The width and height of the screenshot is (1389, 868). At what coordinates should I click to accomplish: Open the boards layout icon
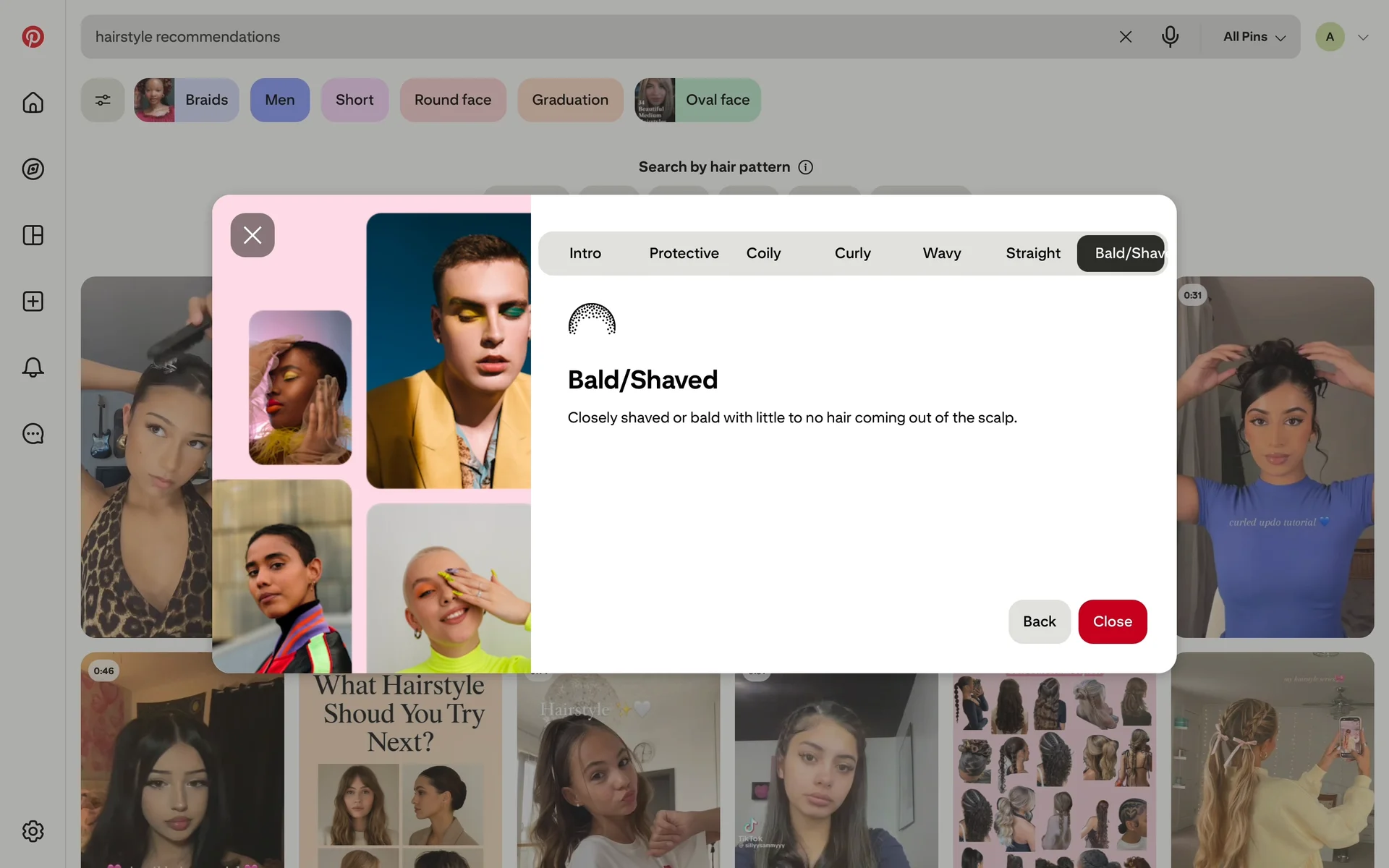pyautogui.click(x=33, y=235)
